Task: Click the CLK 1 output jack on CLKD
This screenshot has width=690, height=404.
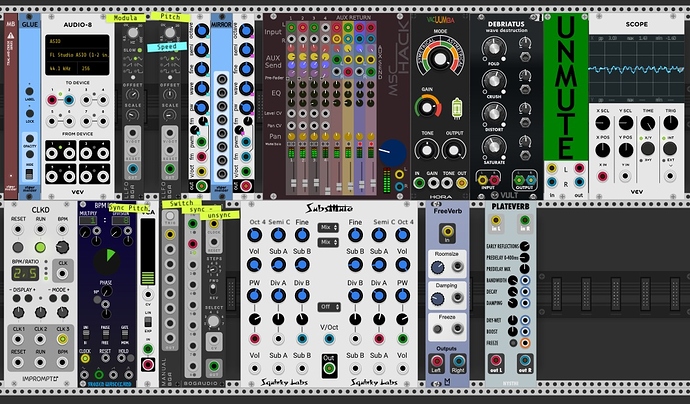Action: (18, 339)
